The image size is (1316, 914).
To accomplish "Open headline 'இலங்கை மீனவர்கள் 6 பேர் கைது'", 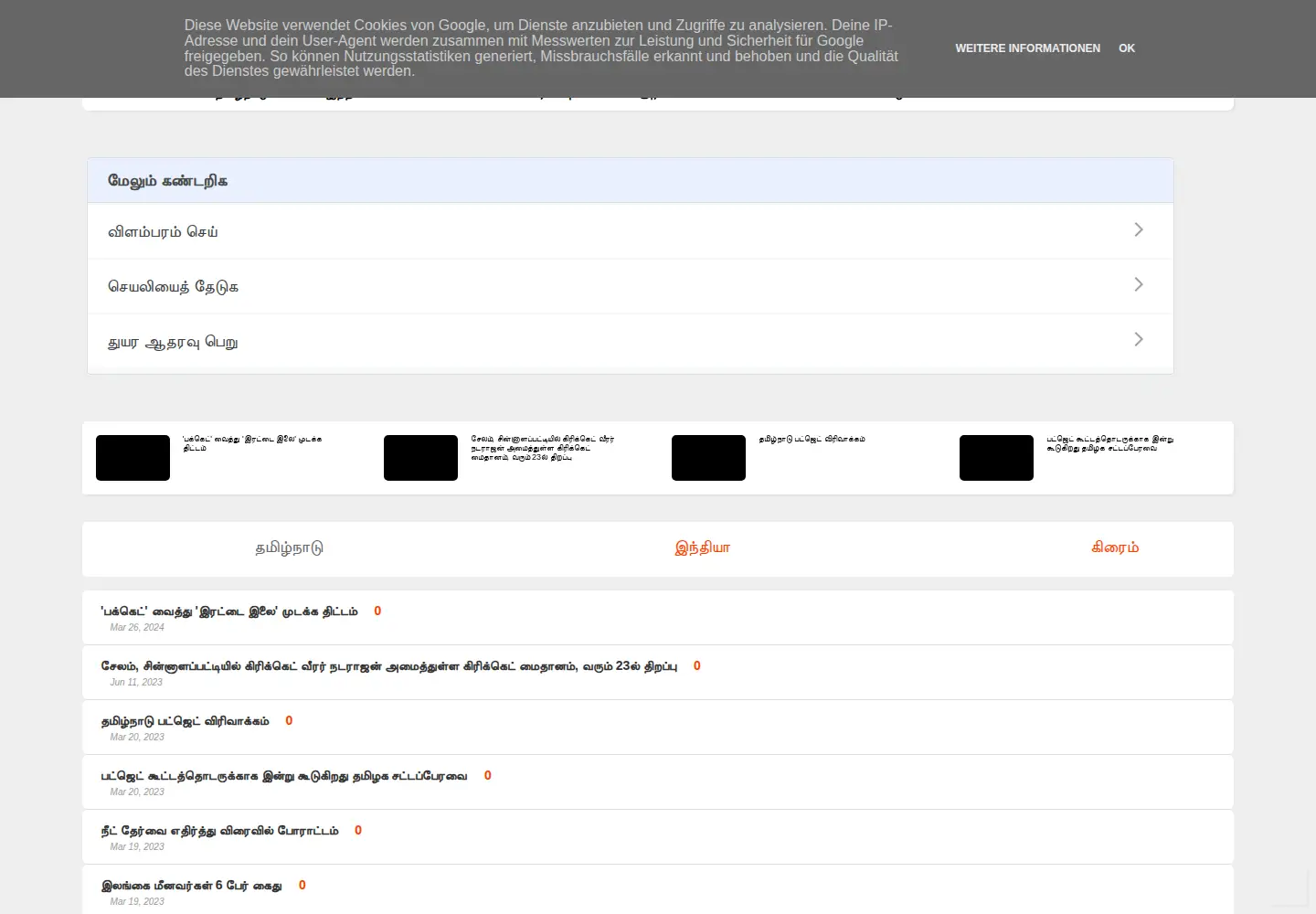I will pyautogui.click(x=192, y=886).
